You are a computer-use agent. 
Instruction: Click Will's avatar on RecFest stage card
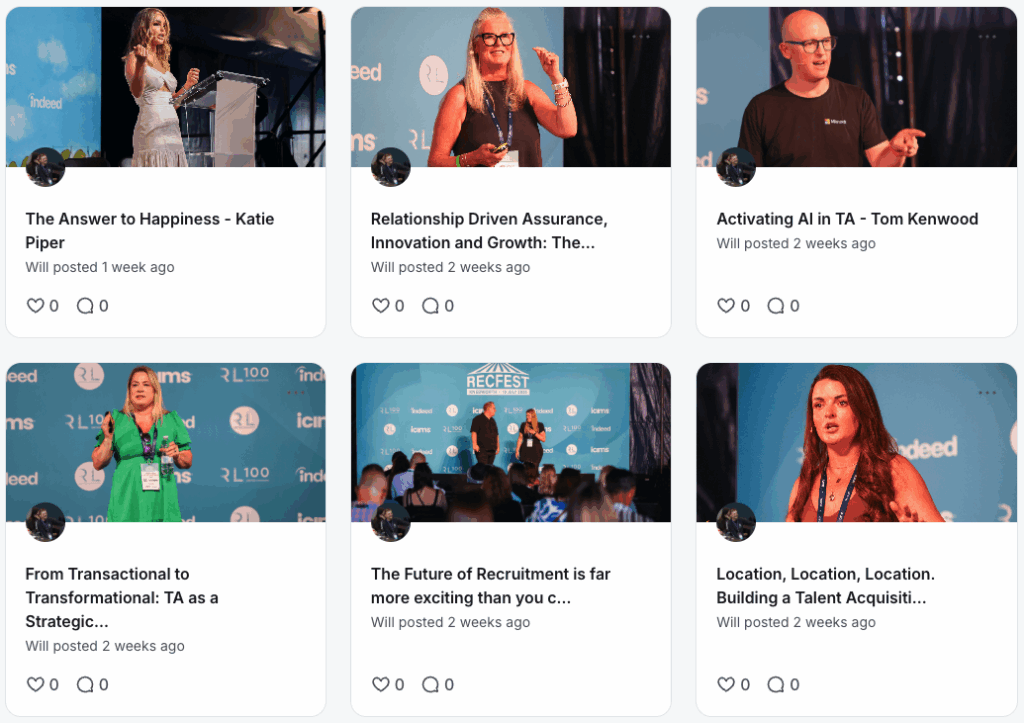(x=391, y=522)
